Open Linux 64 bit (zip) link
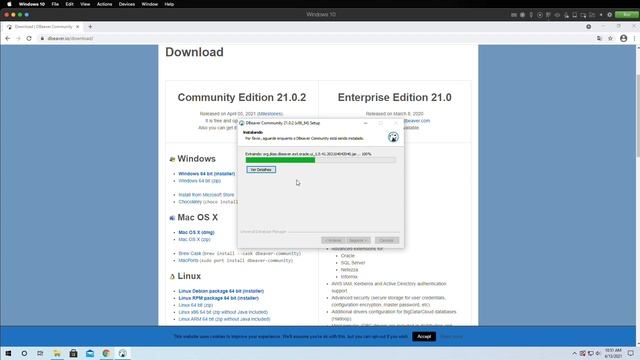The height and width of the screenshot is (360, 640). coord(196,305)
